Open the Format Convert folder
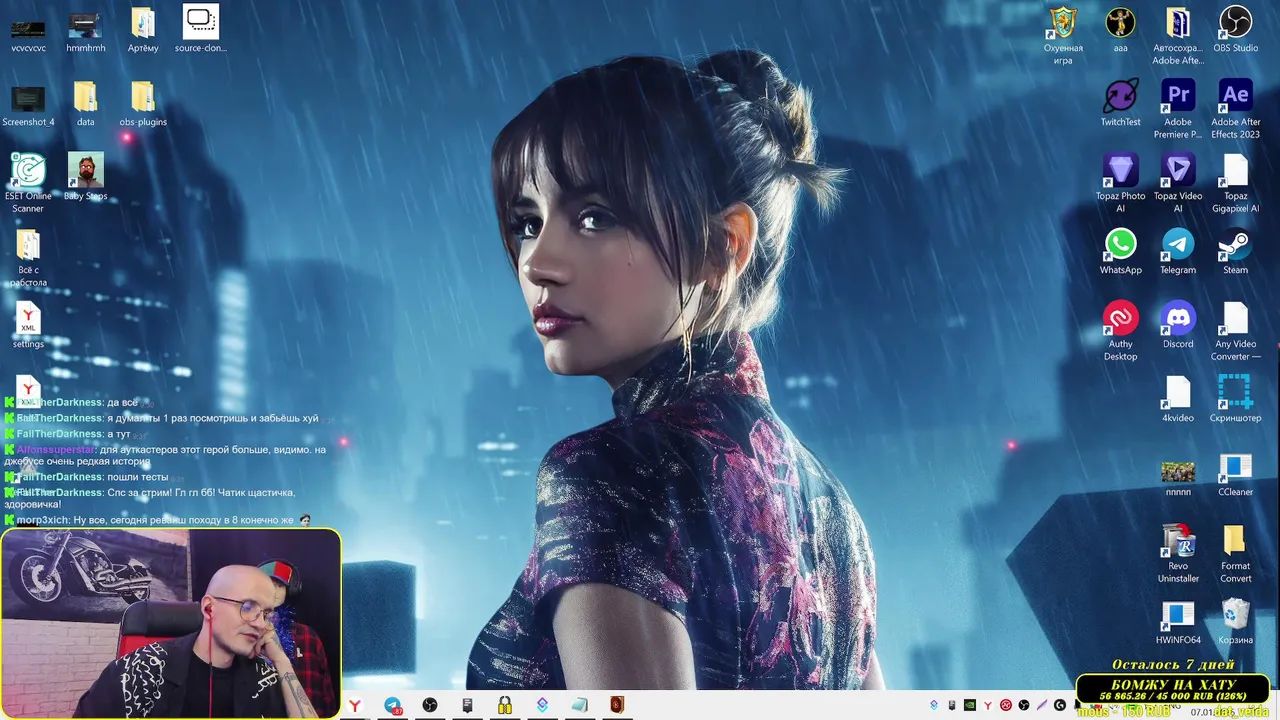The image size is (1280, 720). [1236, 553]
